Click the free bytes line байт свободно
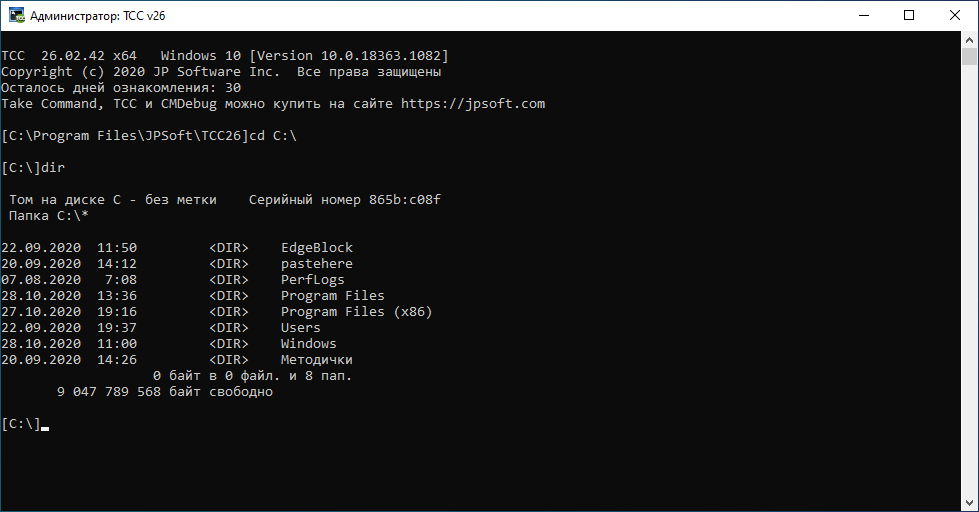The height and width of the screenshot is (512, 979). click(x=165, y=392)
